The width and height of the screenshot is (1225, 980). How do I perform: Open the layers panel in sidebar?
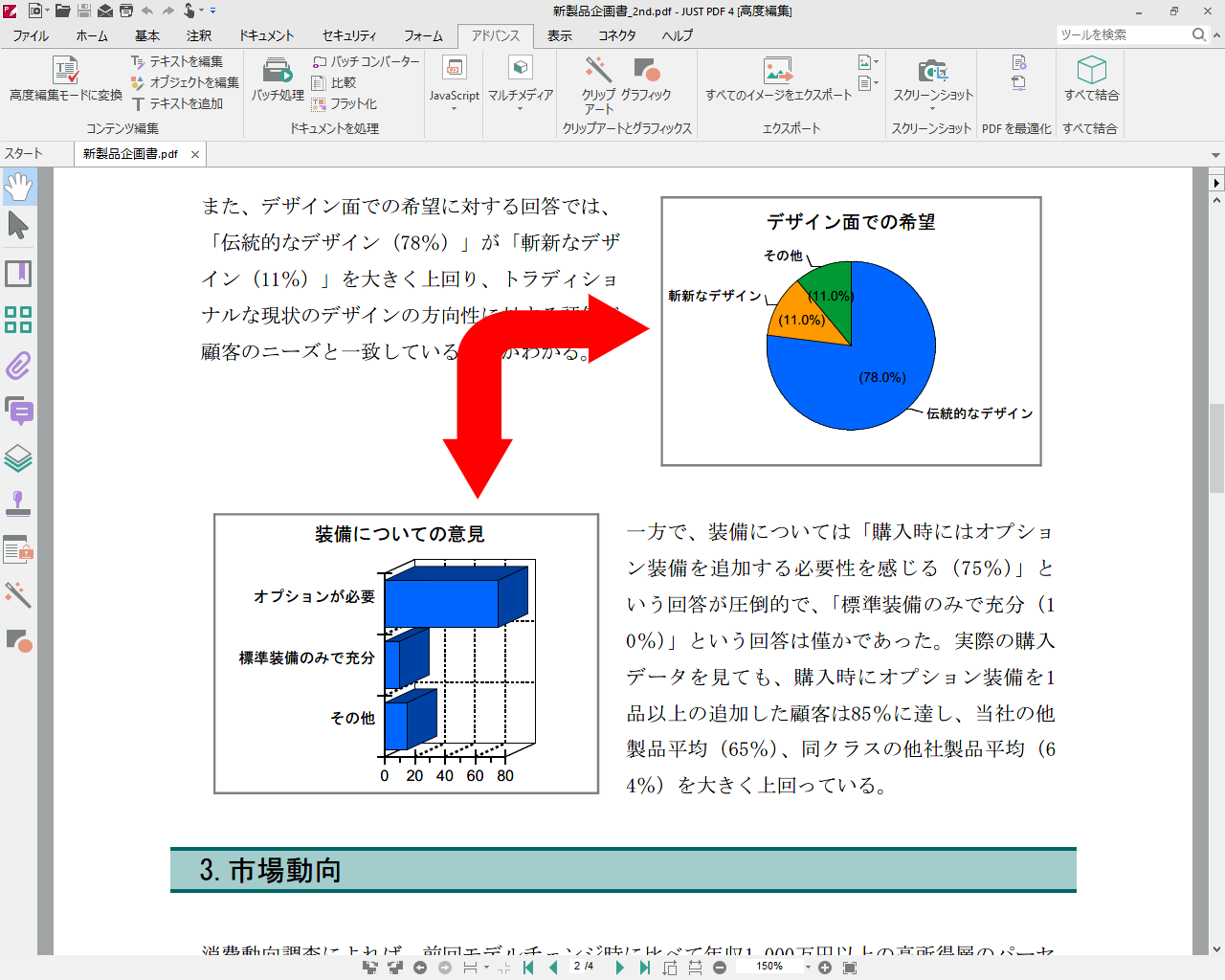[x=18, y=458]
